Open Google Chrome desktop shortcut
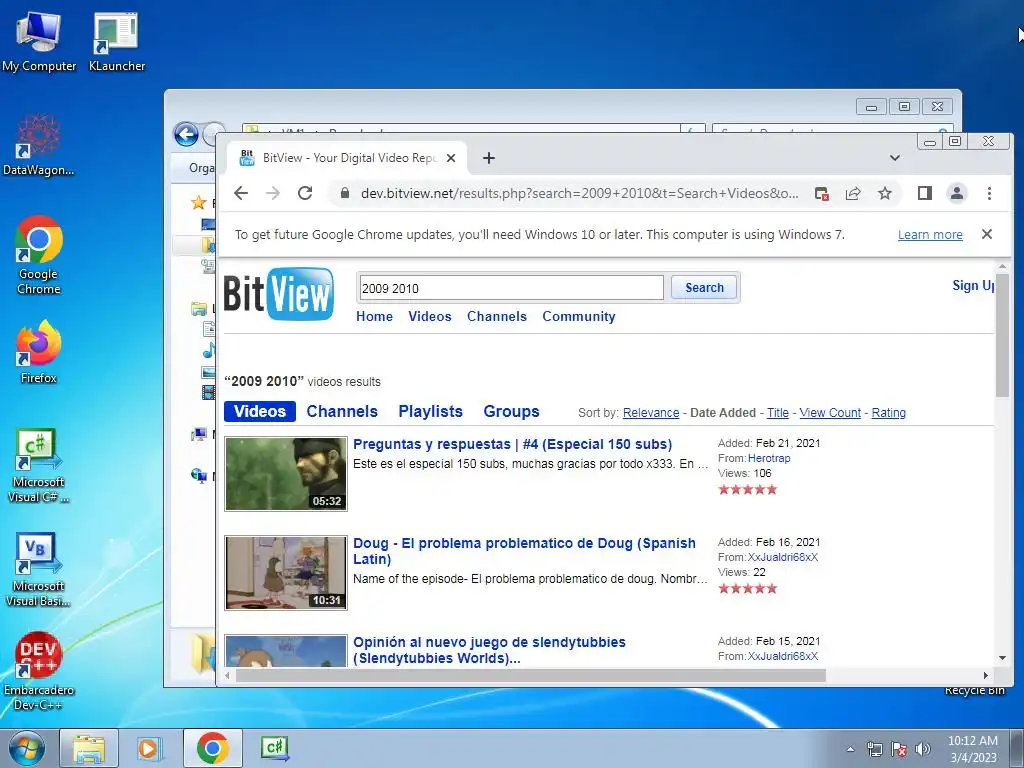1024x768 pixels. click(39, 255)
